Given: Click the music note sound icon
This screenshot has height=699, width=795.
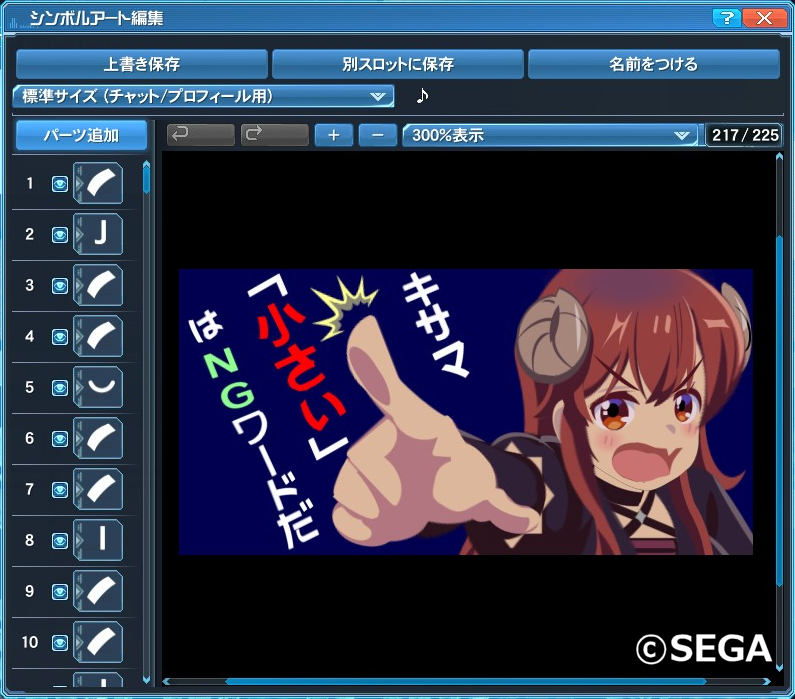Looking at the screenshot, I should pos(422,95).
